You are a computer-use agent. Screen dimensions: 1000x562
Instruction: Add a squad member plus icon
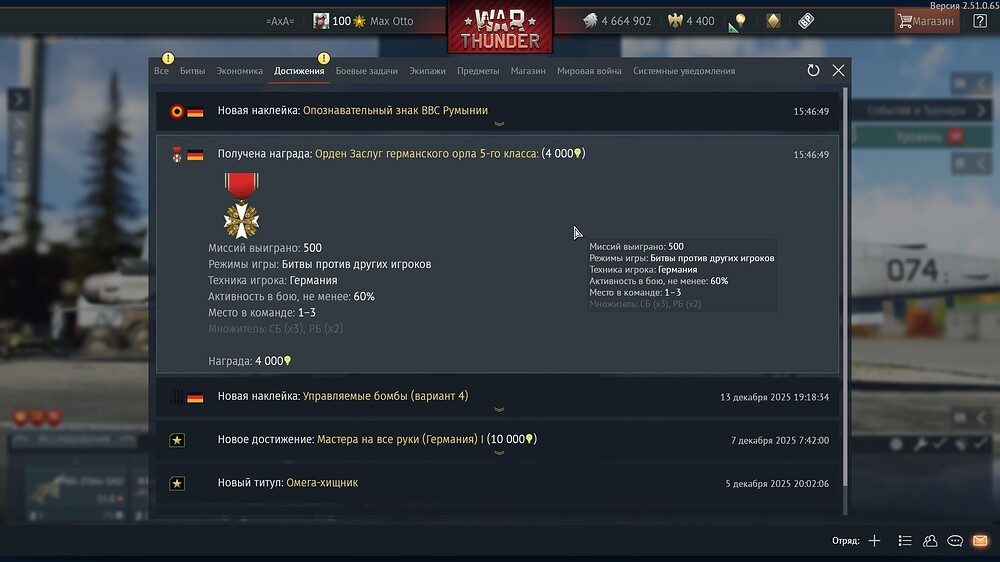(874, 541)
